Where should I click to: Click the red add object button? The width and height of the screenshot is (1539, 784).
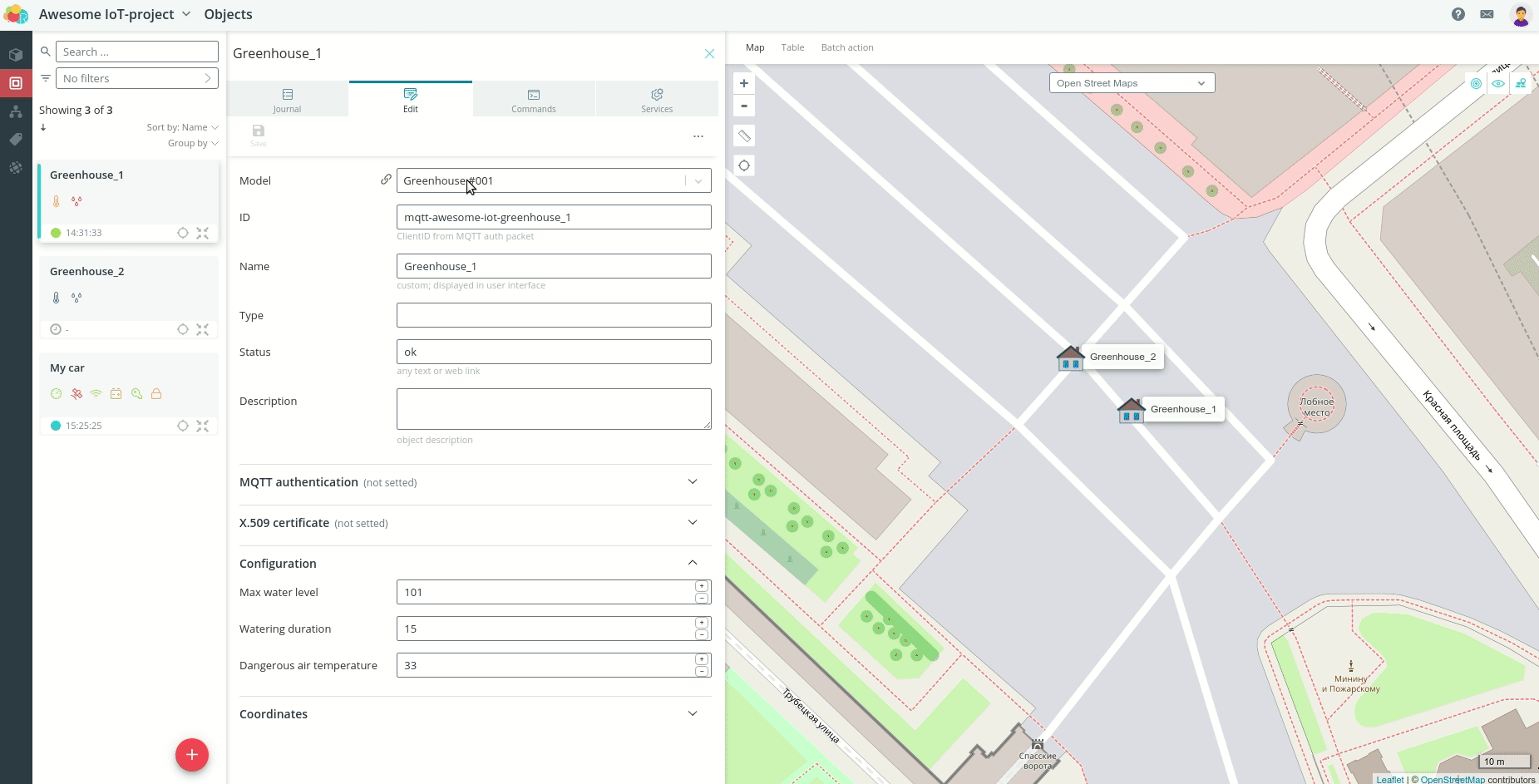pyautogui.click(x=192, y=755)
